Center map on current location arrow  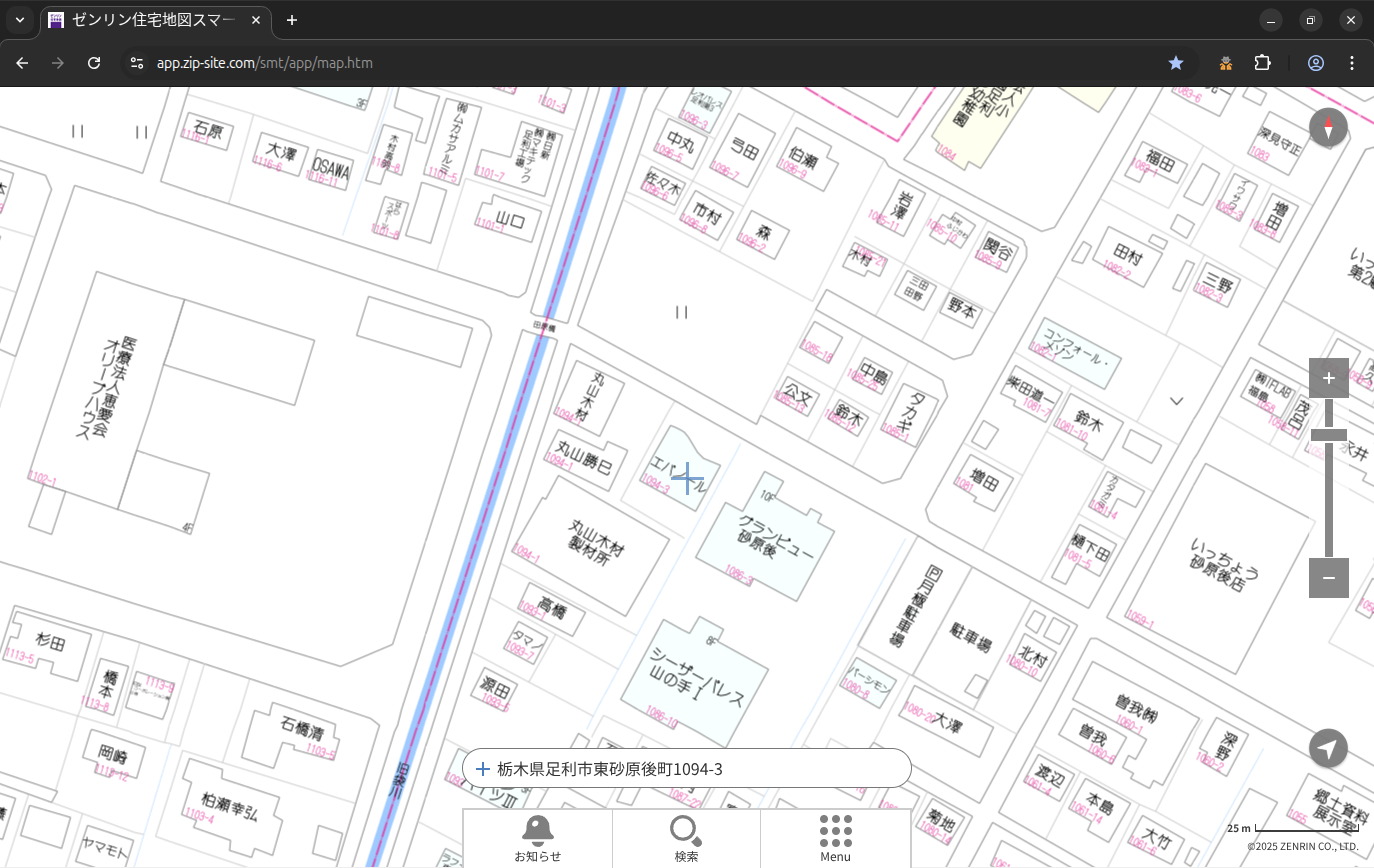click(x=1328, y=748)
